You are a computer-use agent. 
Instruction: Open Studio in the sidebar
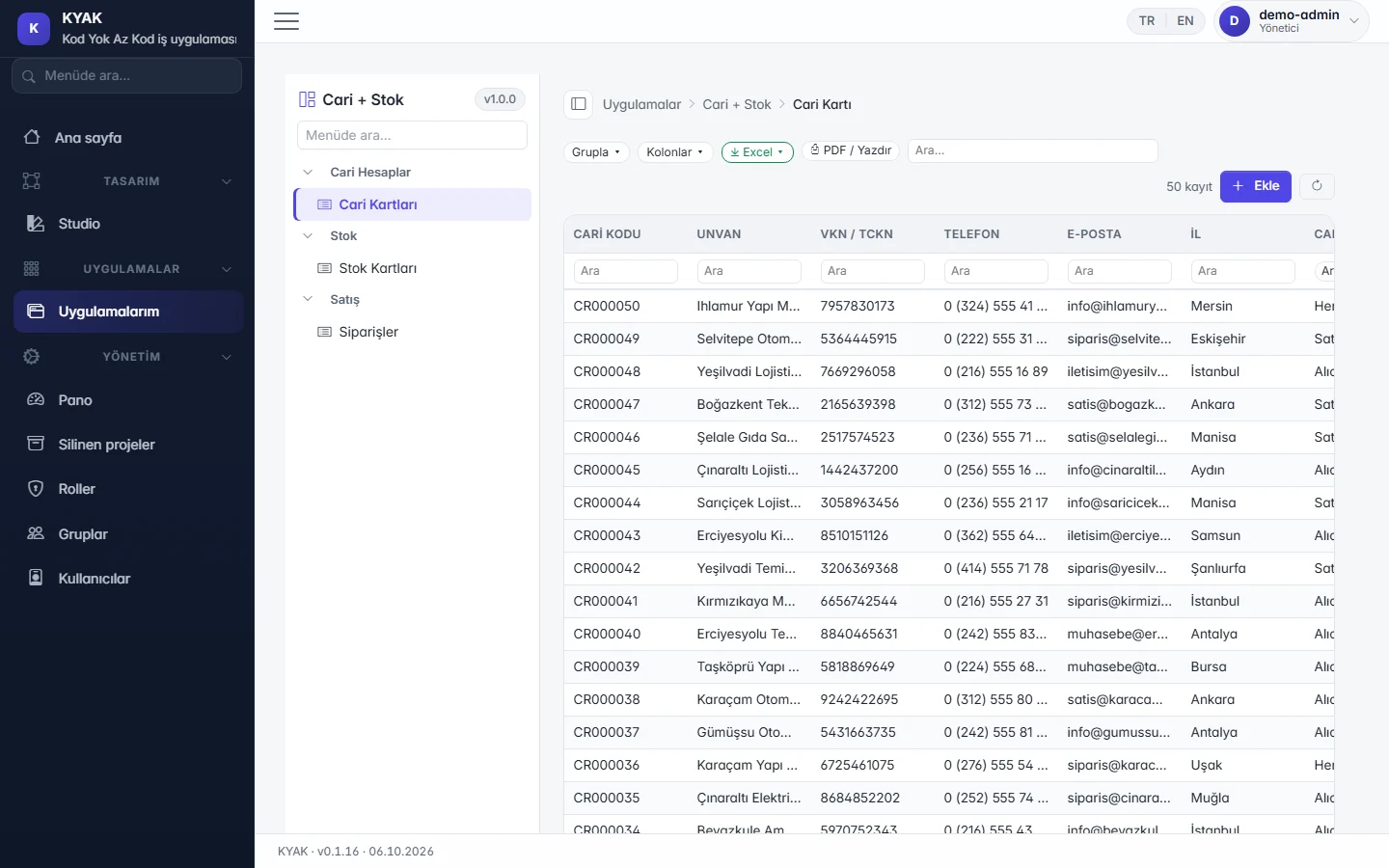[x=127, y=224]
